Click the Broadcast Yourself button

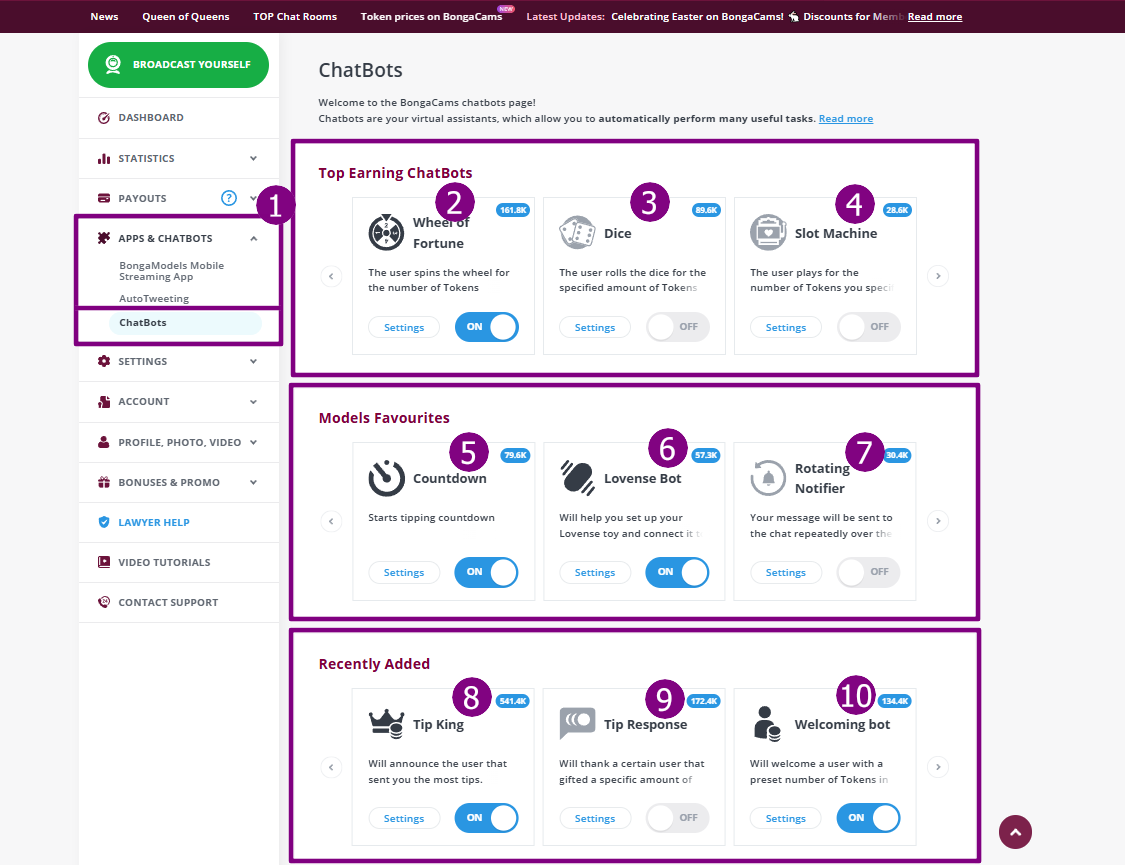tap(178, 64)
